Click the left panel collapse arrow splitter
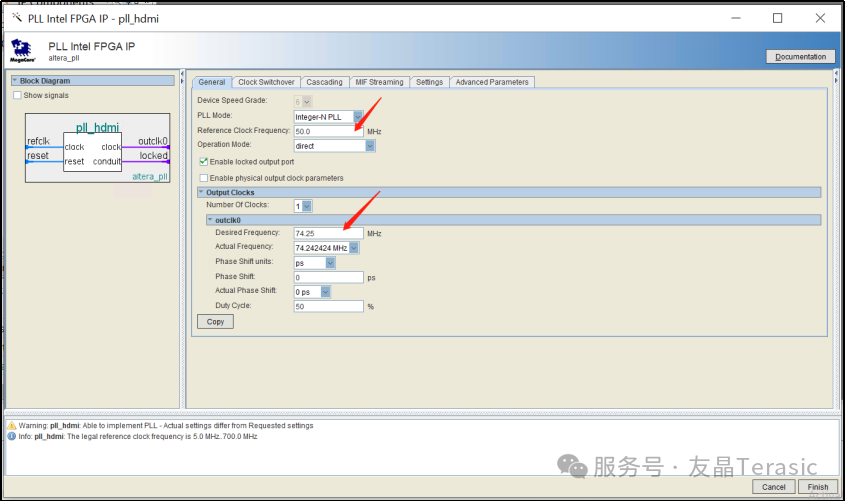 coord(182,77)
